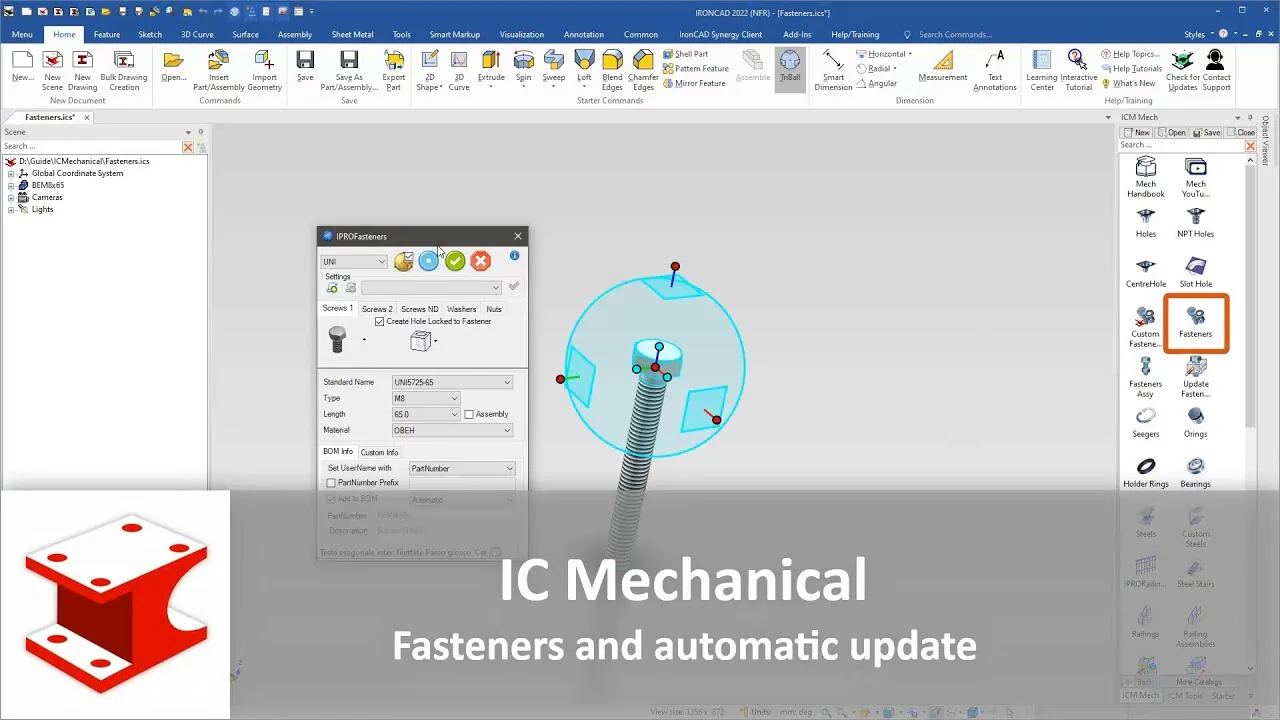Check the PartNumber Prefix checkbox

331,483
